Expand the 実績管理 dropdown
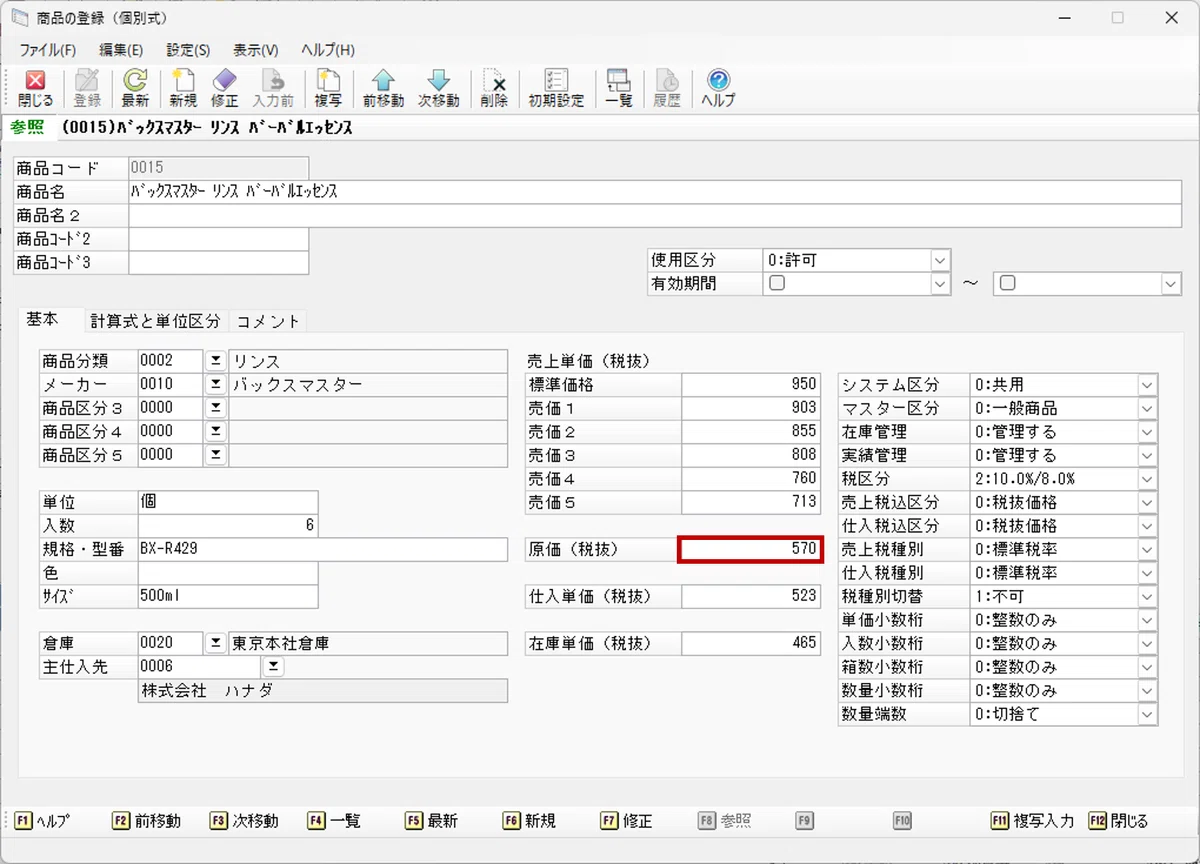This screenshot has height=864, width=1200. (1147, 456)
